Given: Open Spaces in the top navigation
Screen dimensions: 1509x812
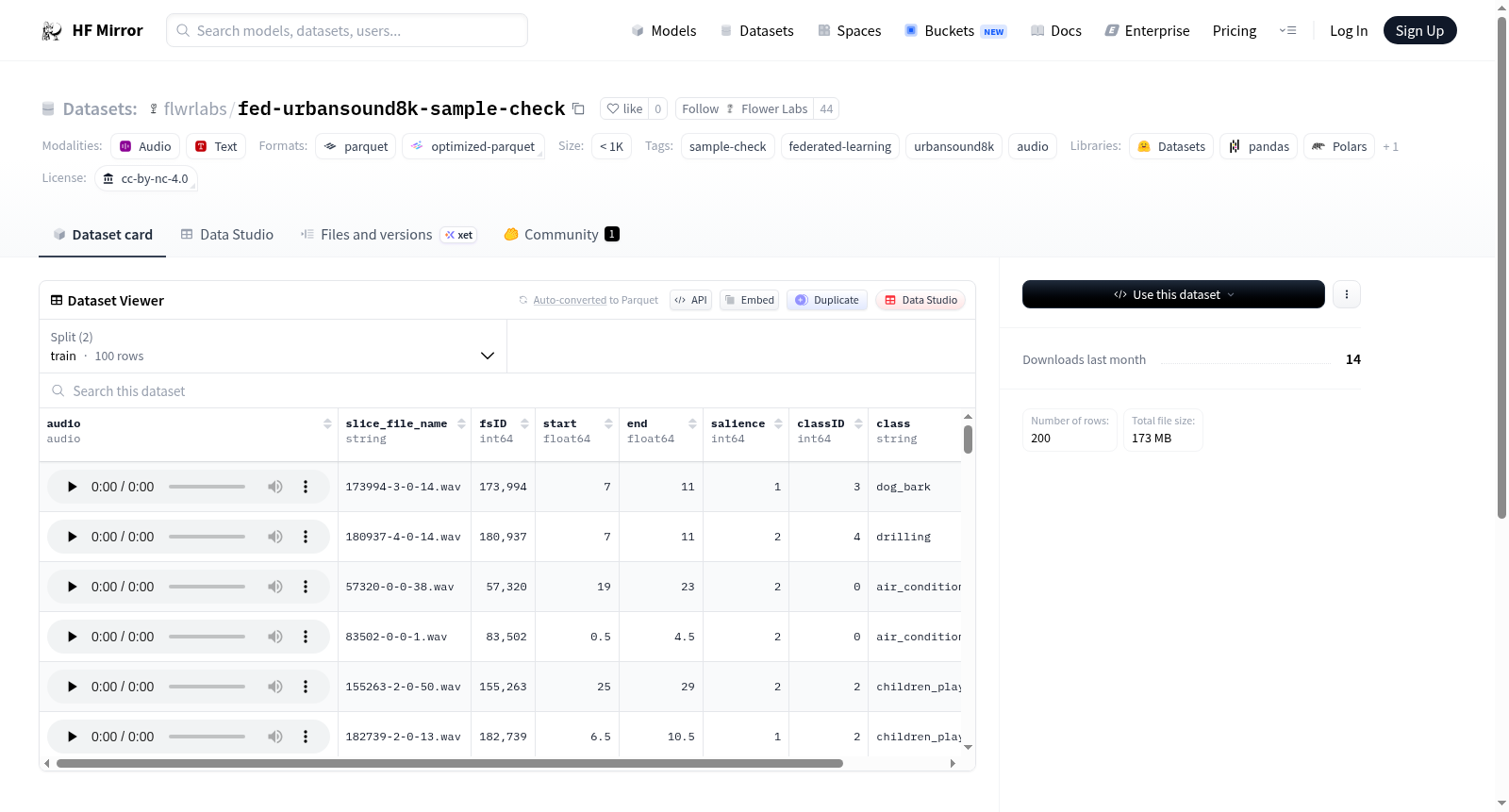Looking at the screenshot, I should tap(849, 31).
